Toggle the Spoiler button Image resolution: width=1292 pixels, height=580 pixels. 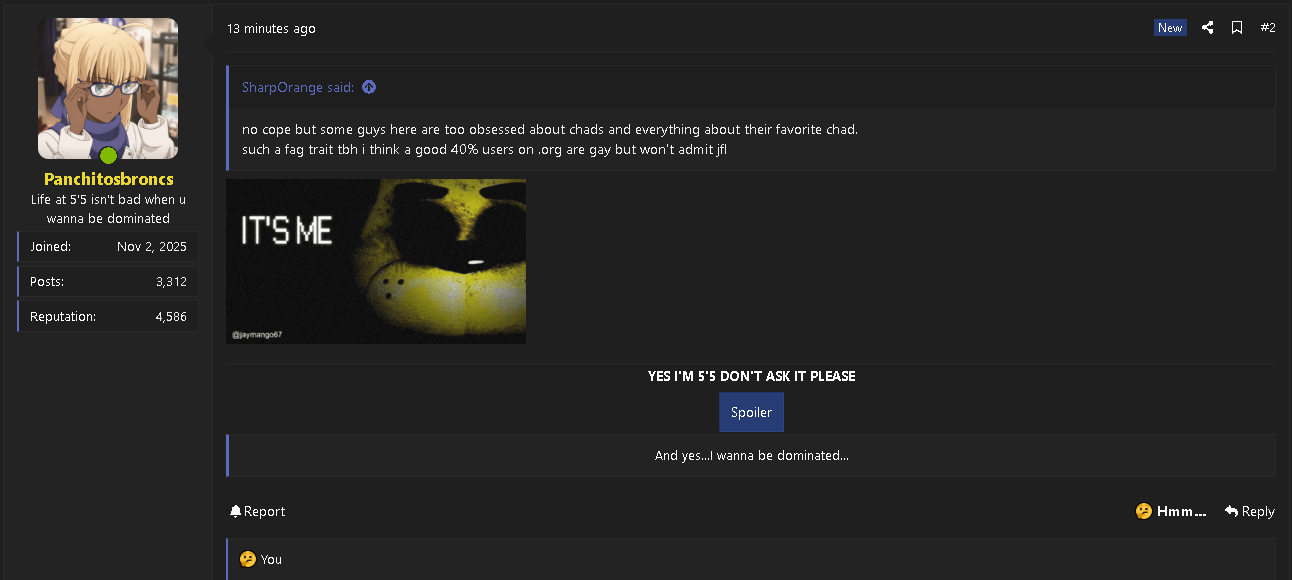[x=751, y=412]
